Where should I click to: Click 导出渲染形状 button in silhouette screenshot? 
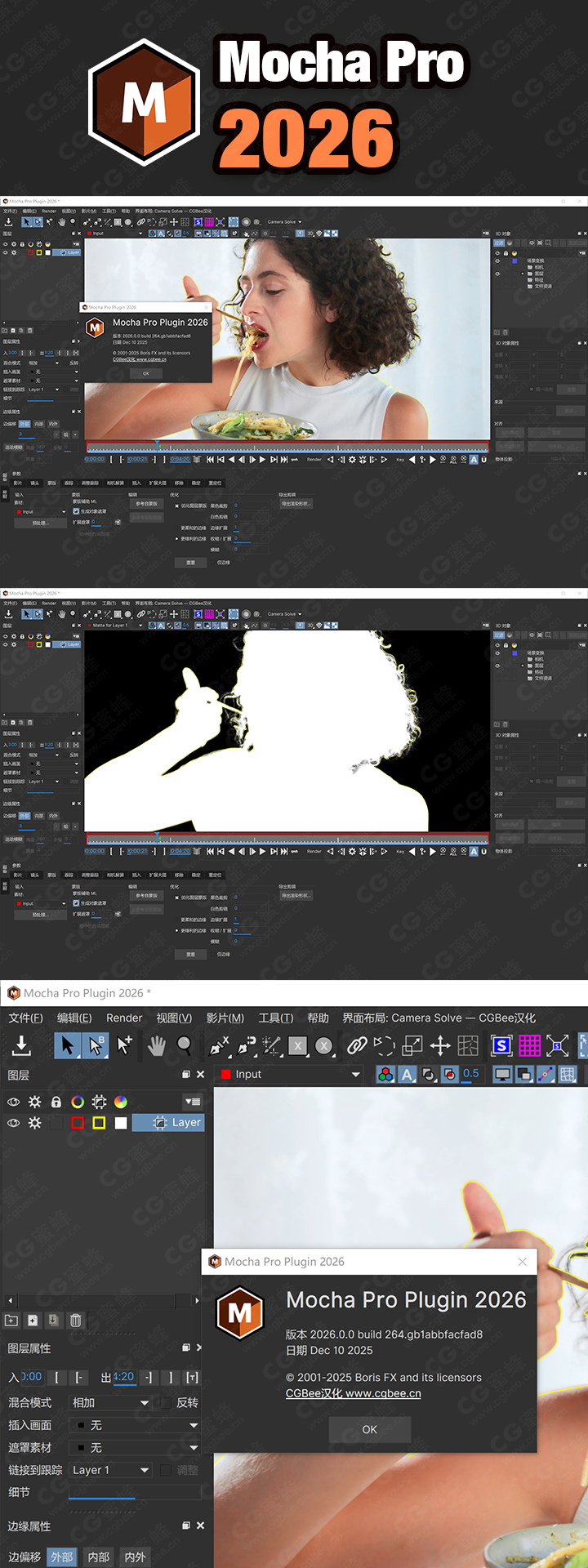point(296,896)
